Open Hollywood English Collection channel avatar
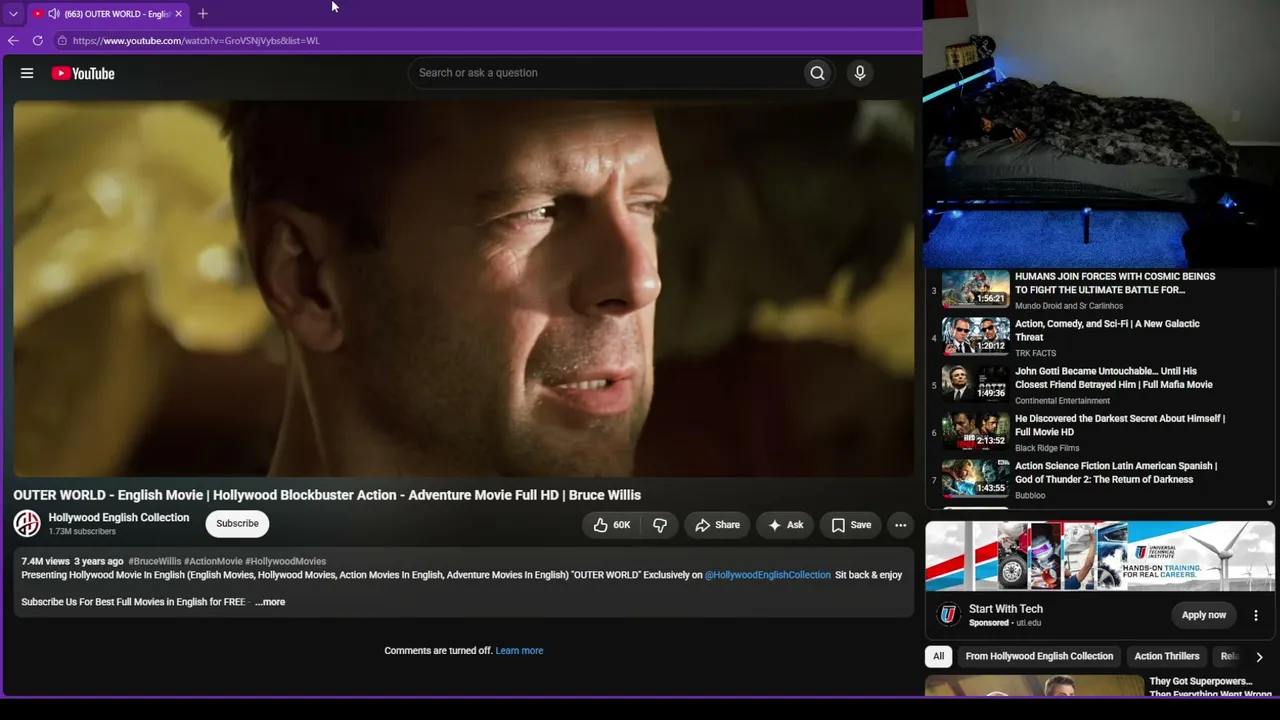Viewport: 1280px width, 720px height. tap(27, 523)
